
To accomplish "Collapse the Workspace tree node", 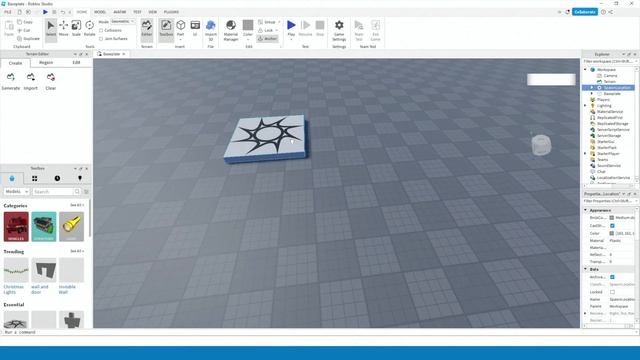I will [x=585, y=70].
